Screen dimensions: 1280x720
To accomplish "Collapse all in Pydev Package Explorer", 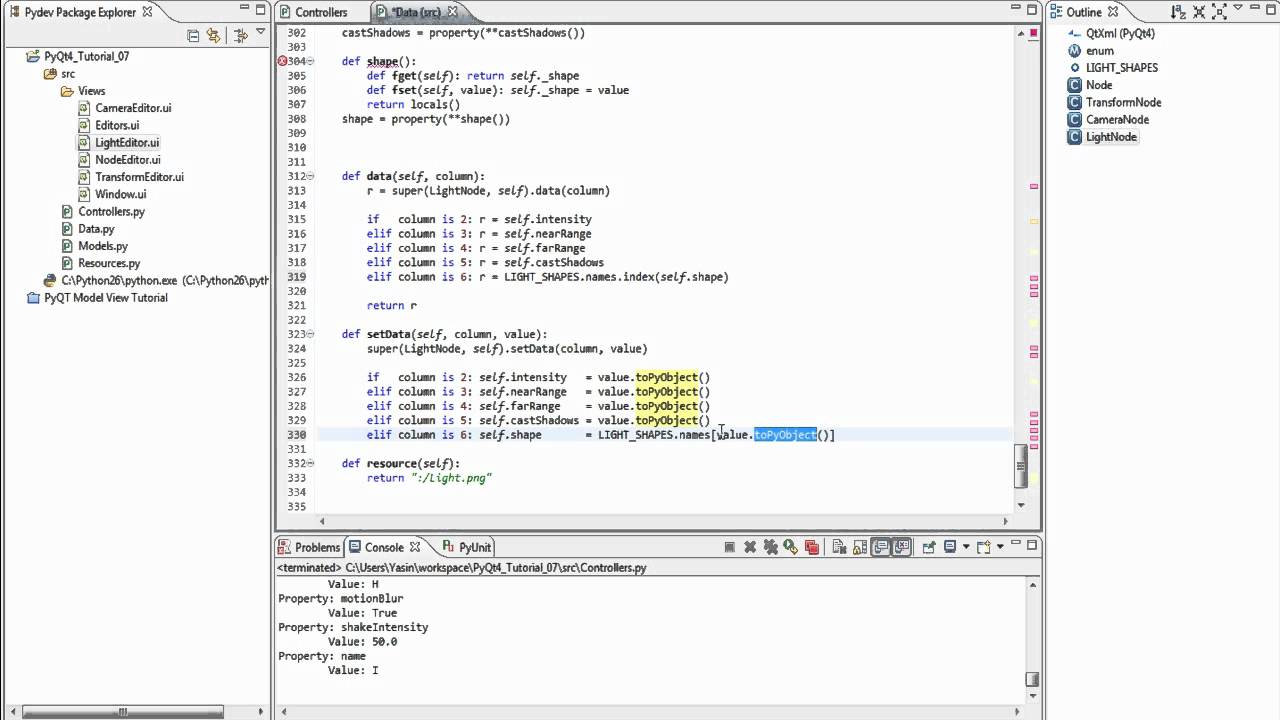I will tap(193, 35).
